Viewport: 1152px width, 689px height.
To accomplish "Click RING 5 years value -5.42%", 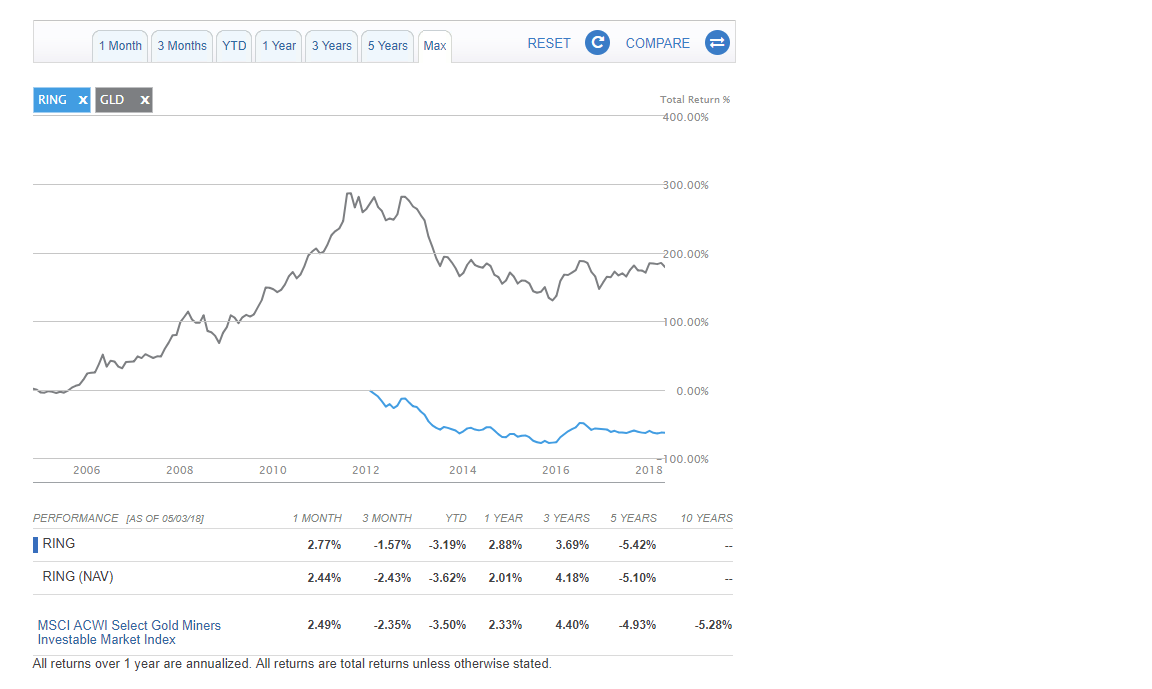I will [637, 545].
